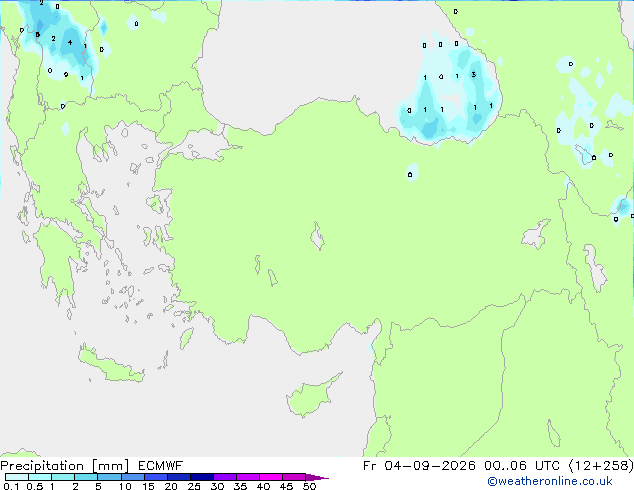Click the '(12+258)' forecast offset text
The width and height of the screenshot is (634, 490).
coord(601,466)
